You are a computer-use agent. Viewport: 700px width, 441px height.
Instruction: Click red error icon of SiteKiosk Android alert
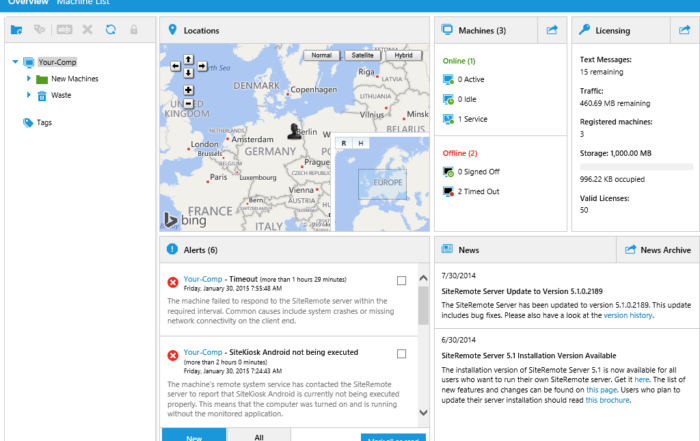[x=173, y=355]
